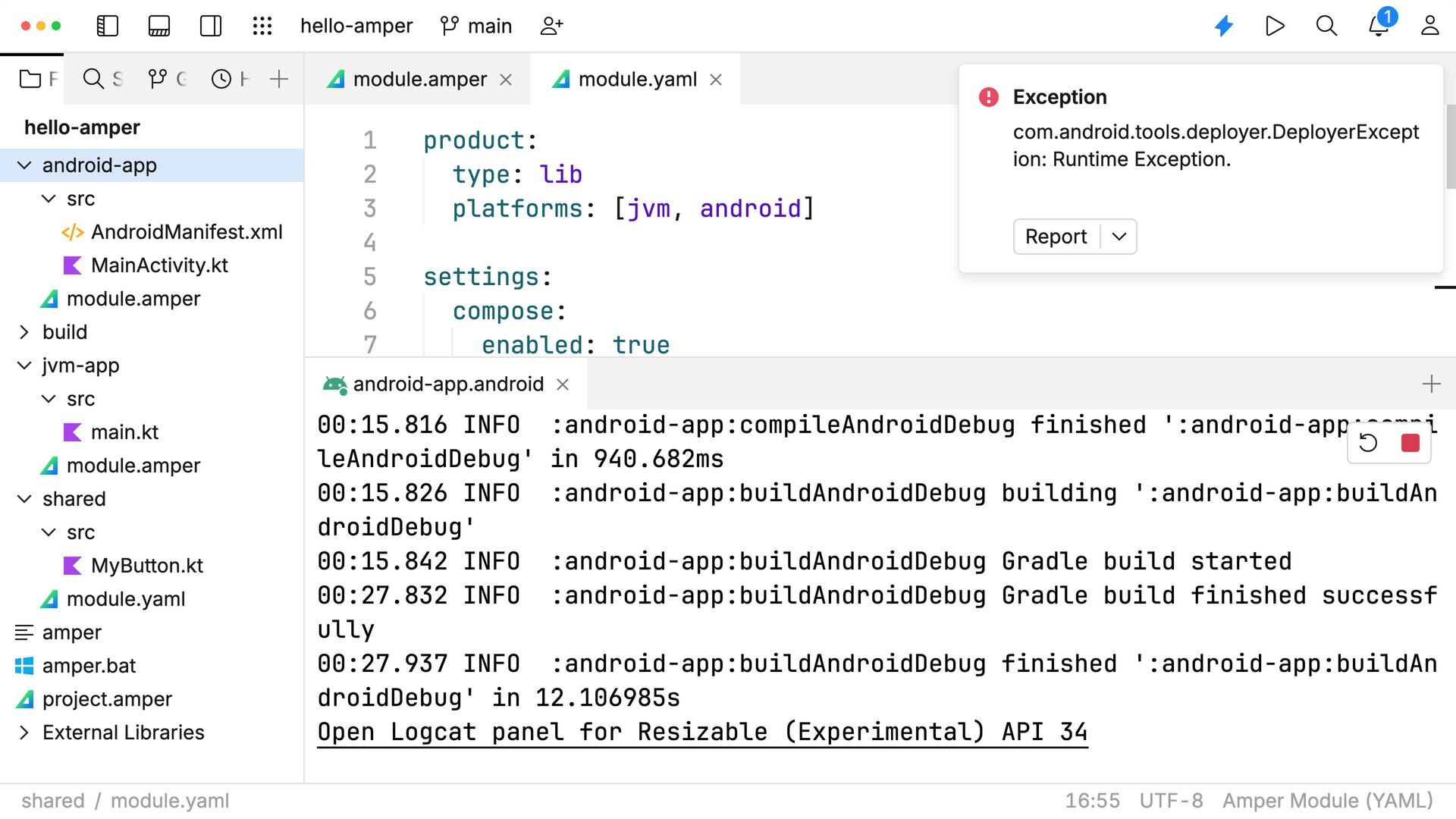Close the module.amper editor tab
The width and height of the screenshot is (1456, 819).
[506, 80]
